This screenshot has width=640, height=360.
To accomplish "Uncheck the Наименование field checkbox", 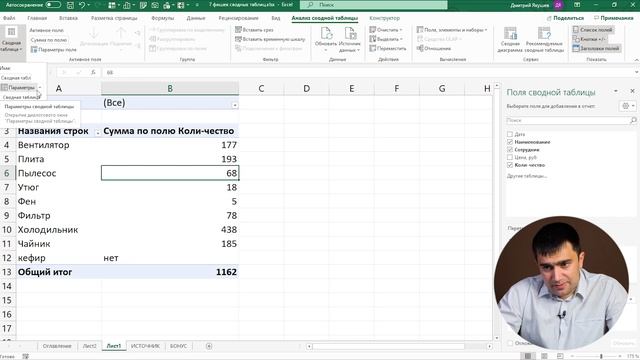I will pos(510,142).
